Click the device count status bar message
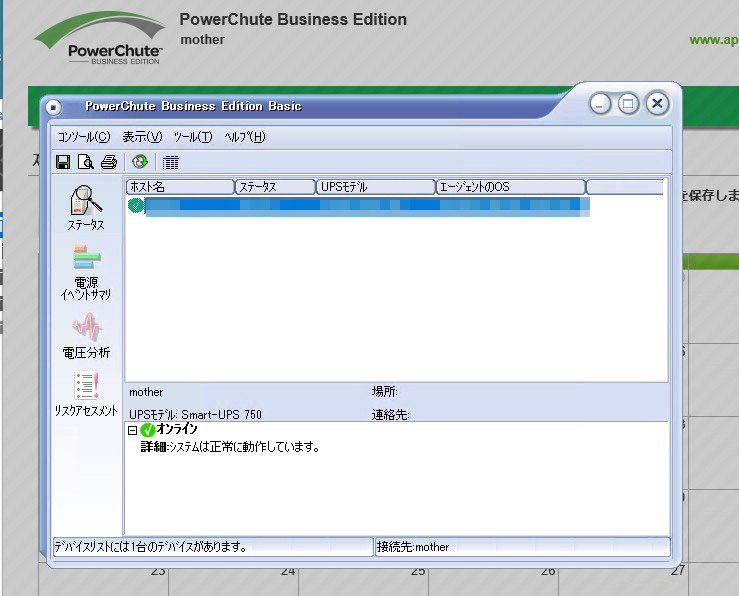This screenshot has width=739, height=596. click(x=213, y=547)
